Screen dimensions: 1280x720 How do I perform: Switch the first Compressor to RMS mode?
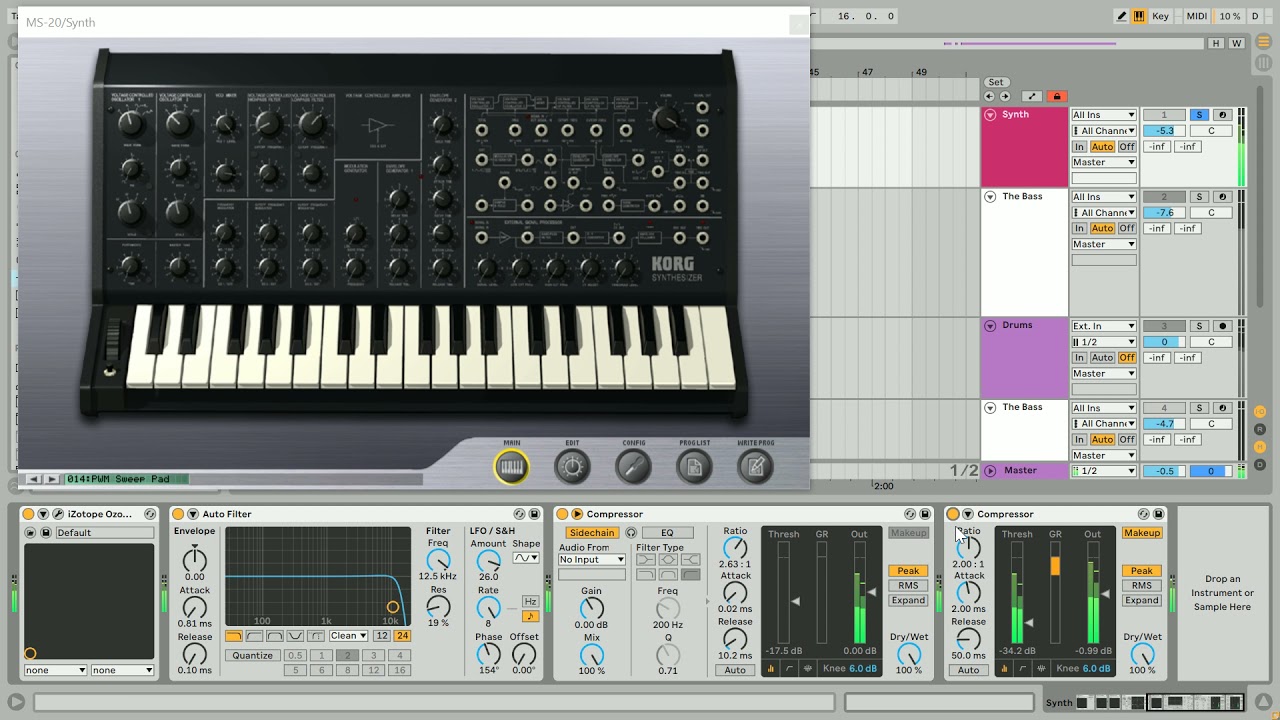[x=908, y=586]
